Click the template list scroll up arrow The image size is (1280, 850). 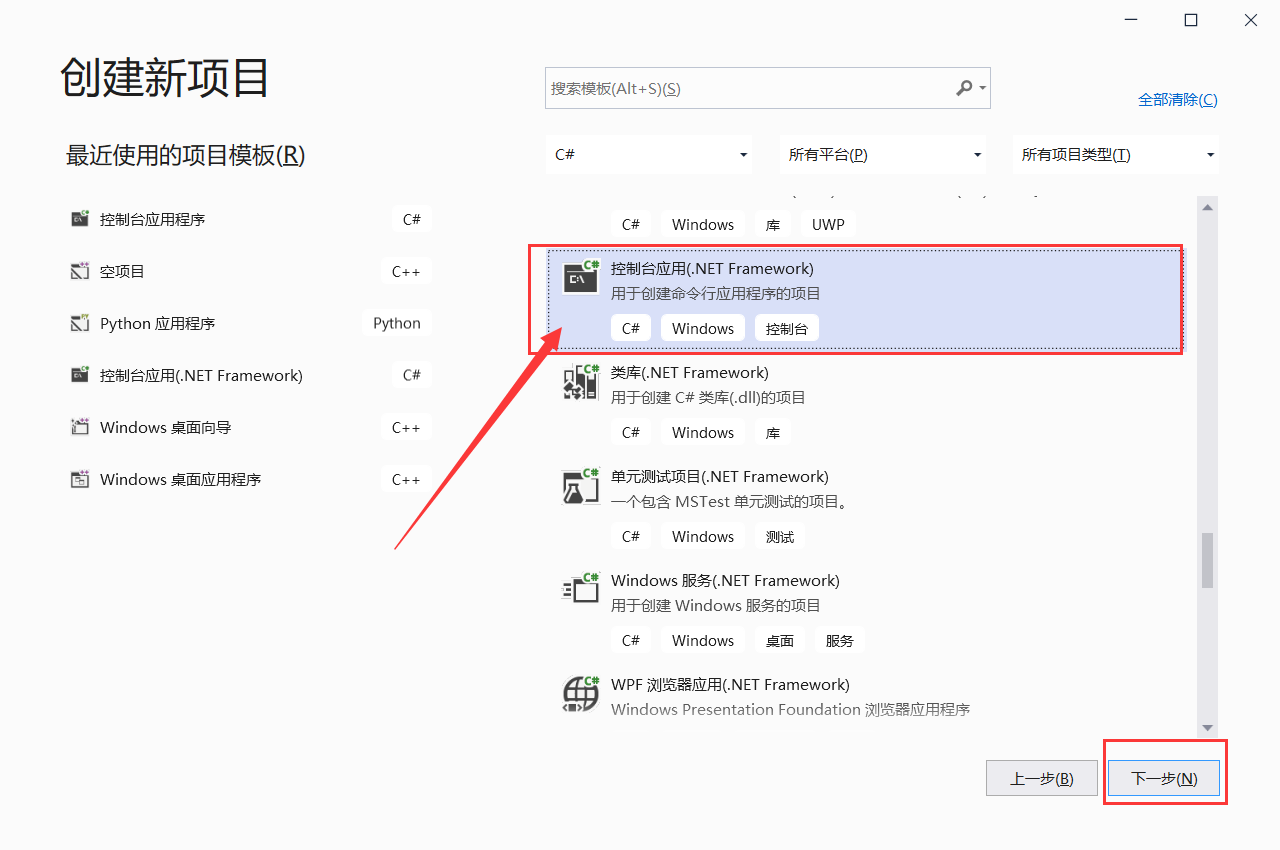pyautogui.click(x=1208, y=207)
